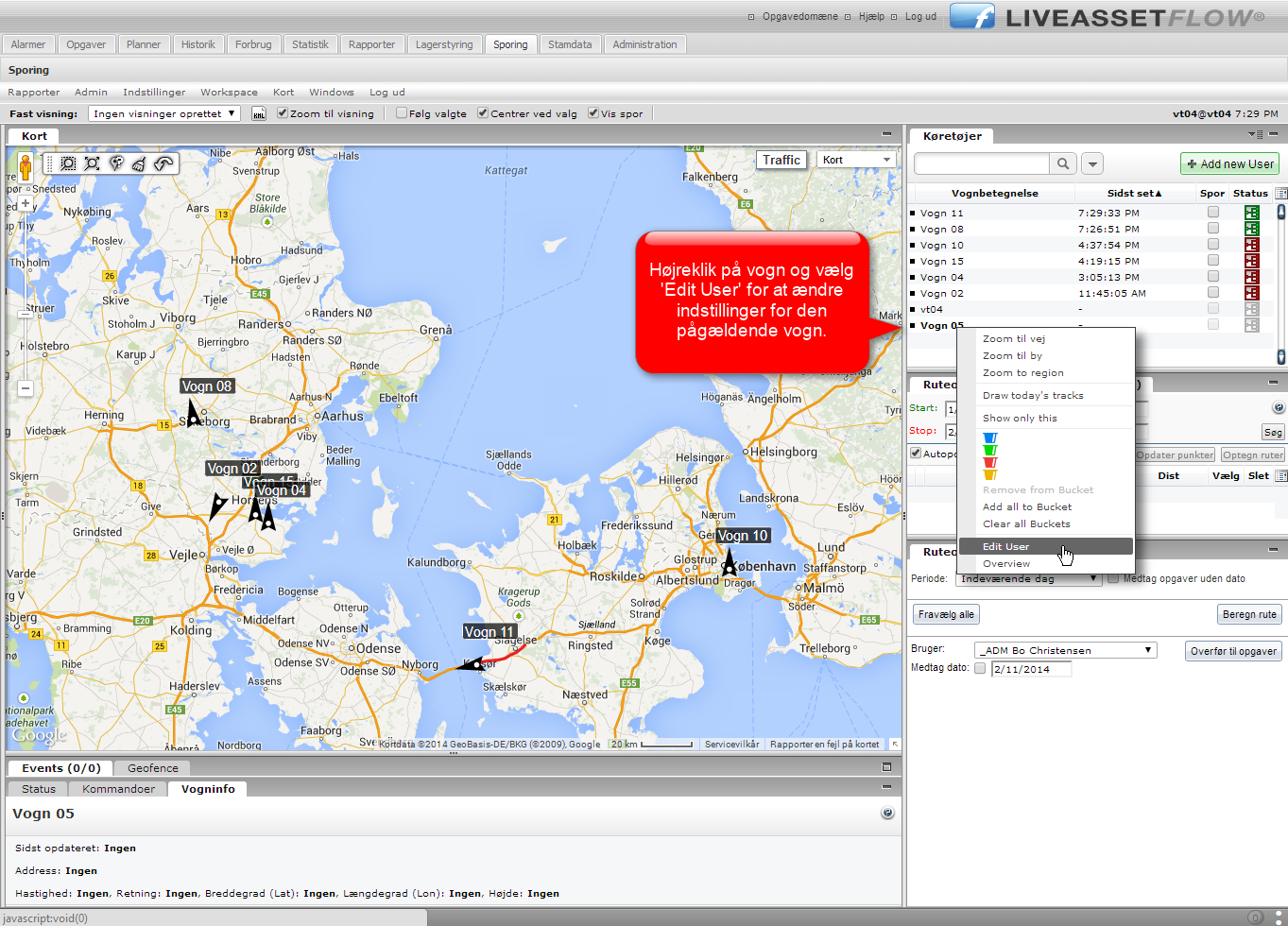Open the Kort map type dropdown
This screenshot has width=1288, height=926.
(856, 160)
